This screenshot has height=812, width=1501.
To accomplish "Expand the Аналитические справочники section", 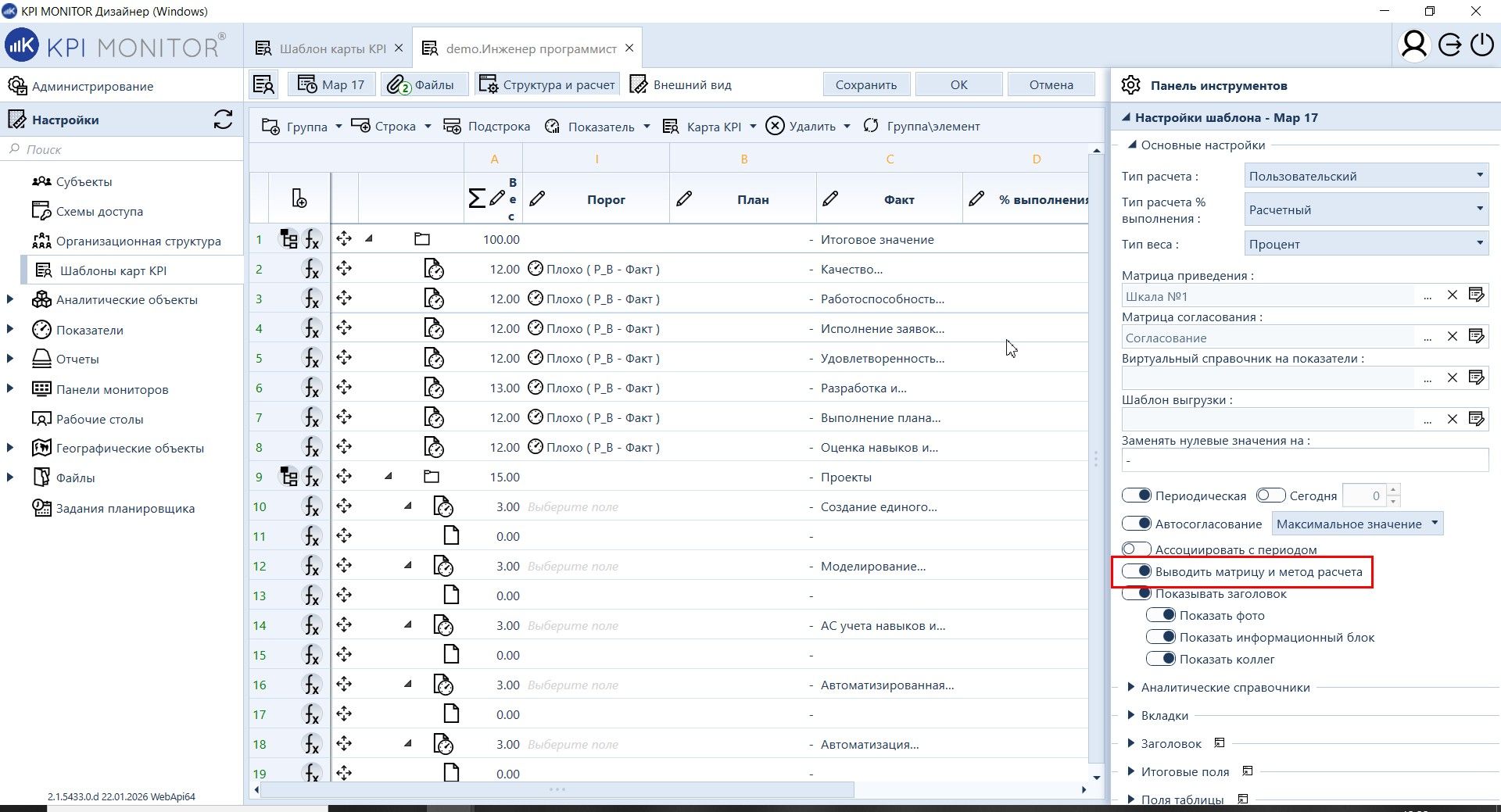I will pos(1130,687).
